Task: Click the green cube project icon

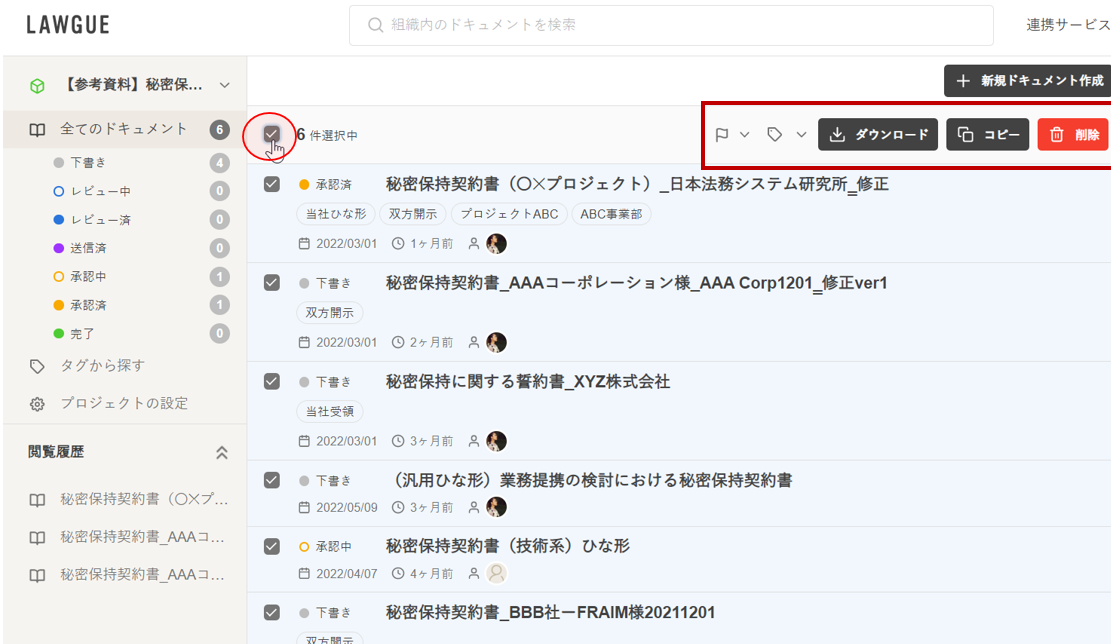Action: click(x=37, y=86)
